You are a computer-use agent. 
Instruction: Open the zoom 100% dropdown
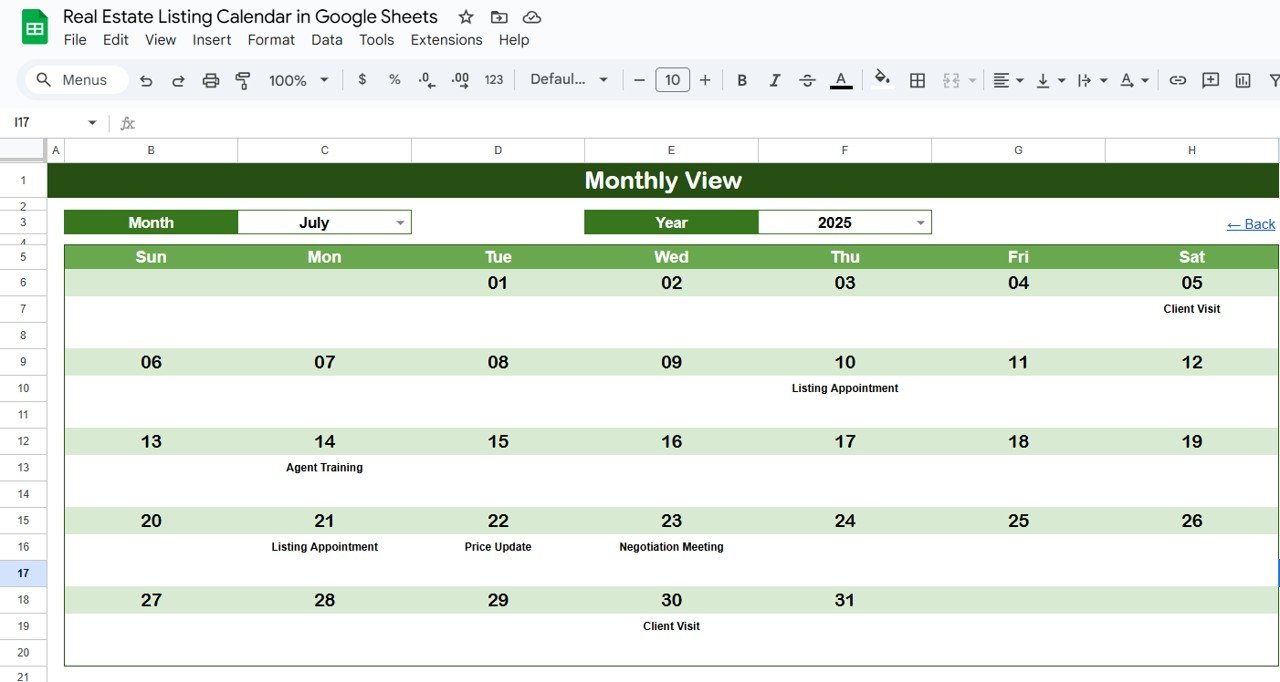(298, 80)
